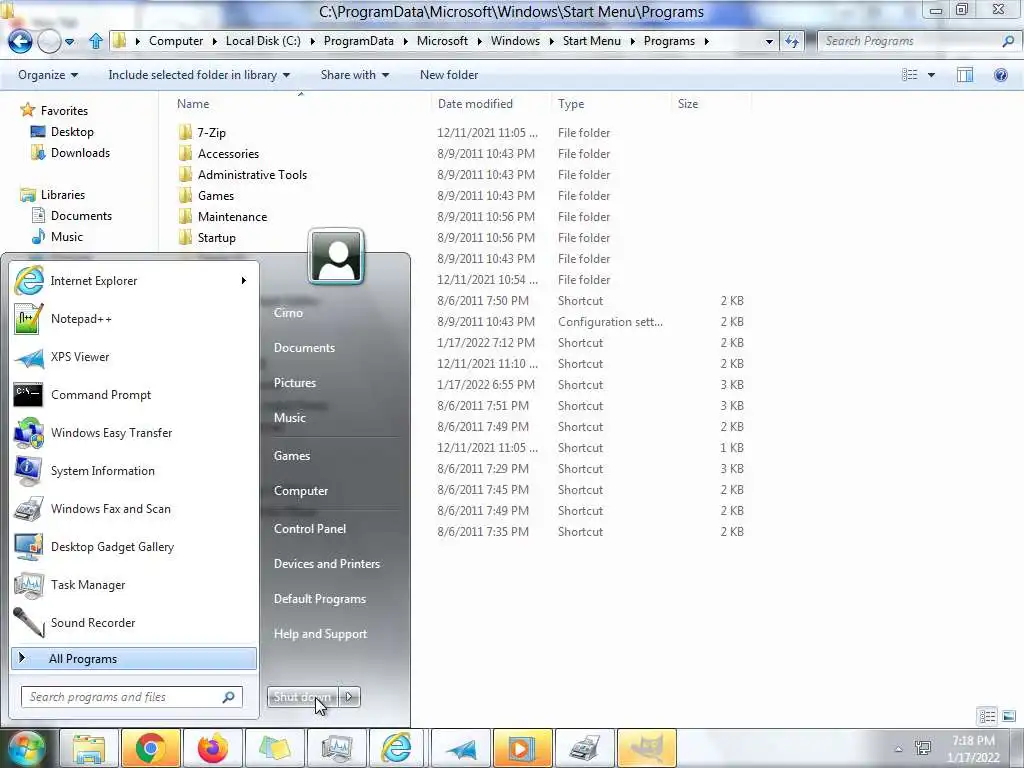Image resolution: width=1024 pixels, height=768 pixels.
Task: Expand Internet Explorer jump list arrow
Action: [244, 281]
